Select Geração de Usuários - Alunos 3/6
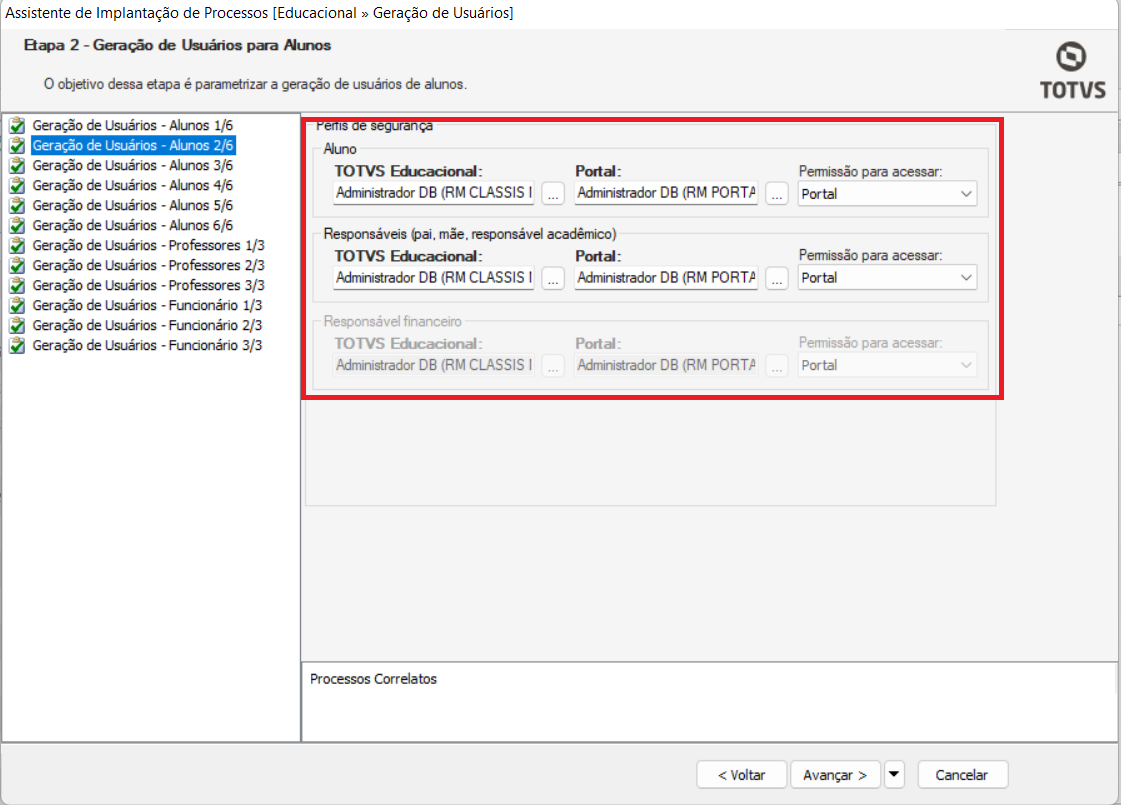Screen dimensions: 1121x805 click(133, 165)
